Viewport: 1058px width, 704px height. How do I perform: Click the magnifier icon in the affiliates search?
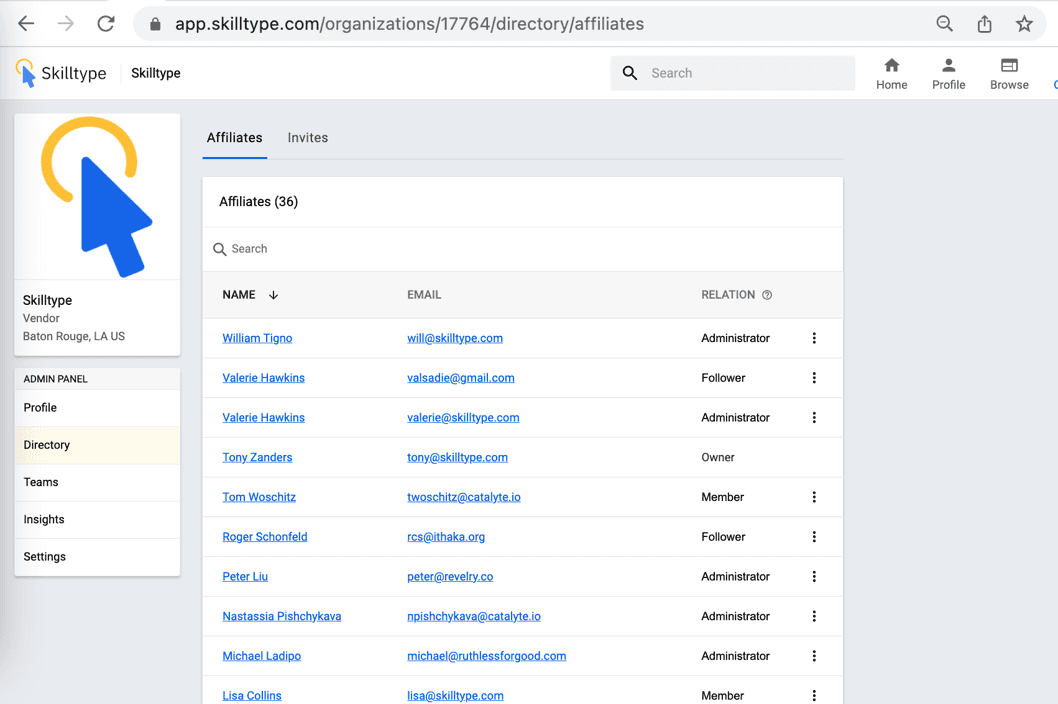tap(219, 249)
